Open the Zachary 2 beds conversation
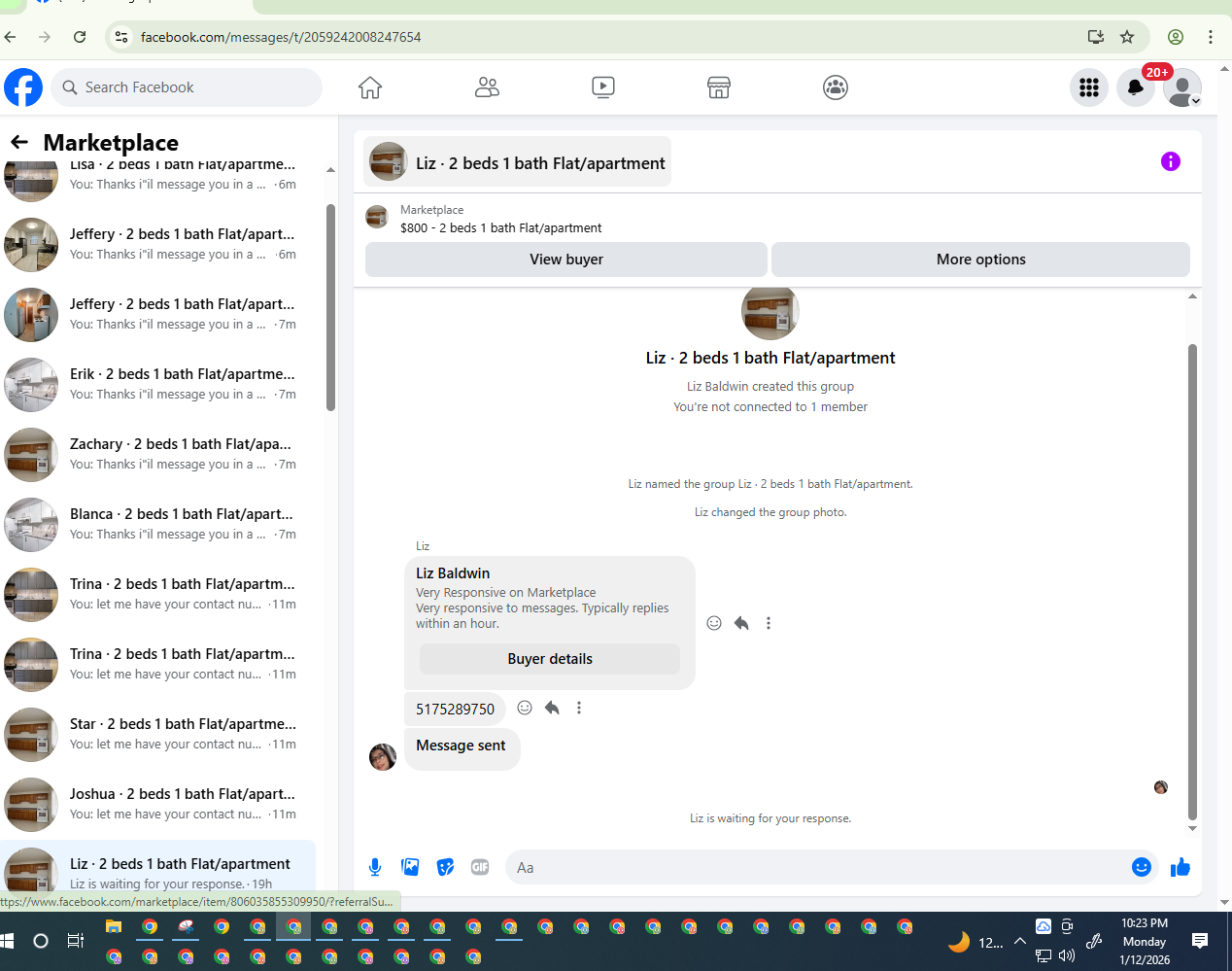 159,454
